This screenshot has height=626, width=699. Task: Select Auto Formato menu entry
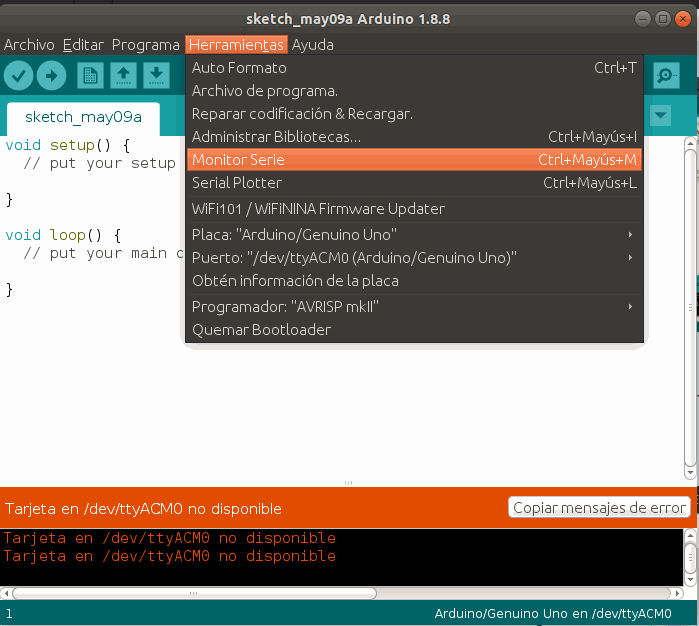coord(414,68)
